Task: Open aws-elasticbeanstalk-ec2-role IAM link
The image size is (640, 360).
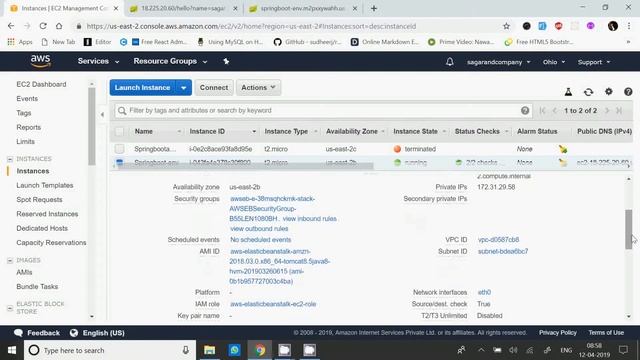Action: tap(273, 304)
